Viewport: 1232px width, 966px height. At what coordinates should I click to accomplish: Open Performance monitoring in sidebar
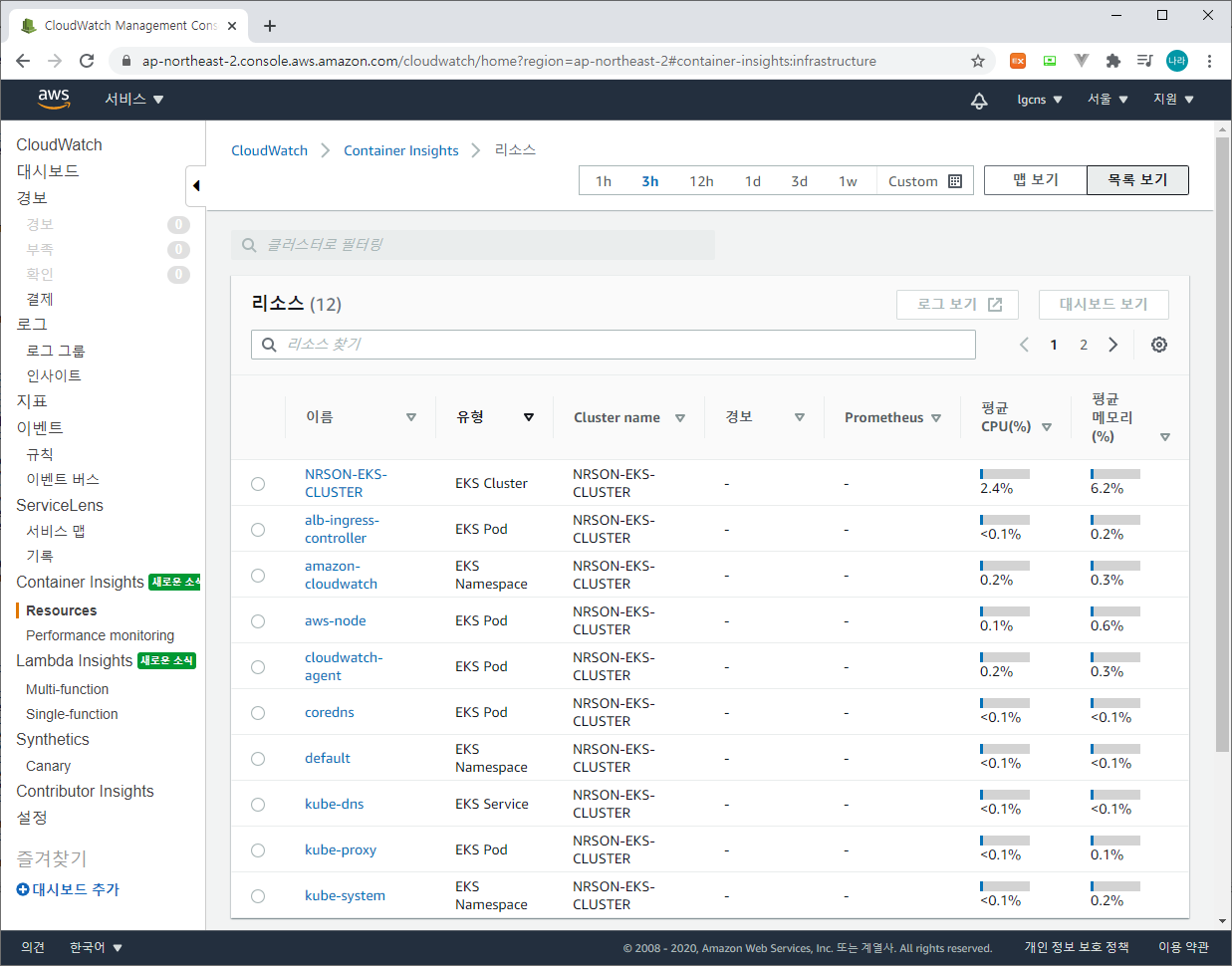pyautogui.click(x=100, y=635)
